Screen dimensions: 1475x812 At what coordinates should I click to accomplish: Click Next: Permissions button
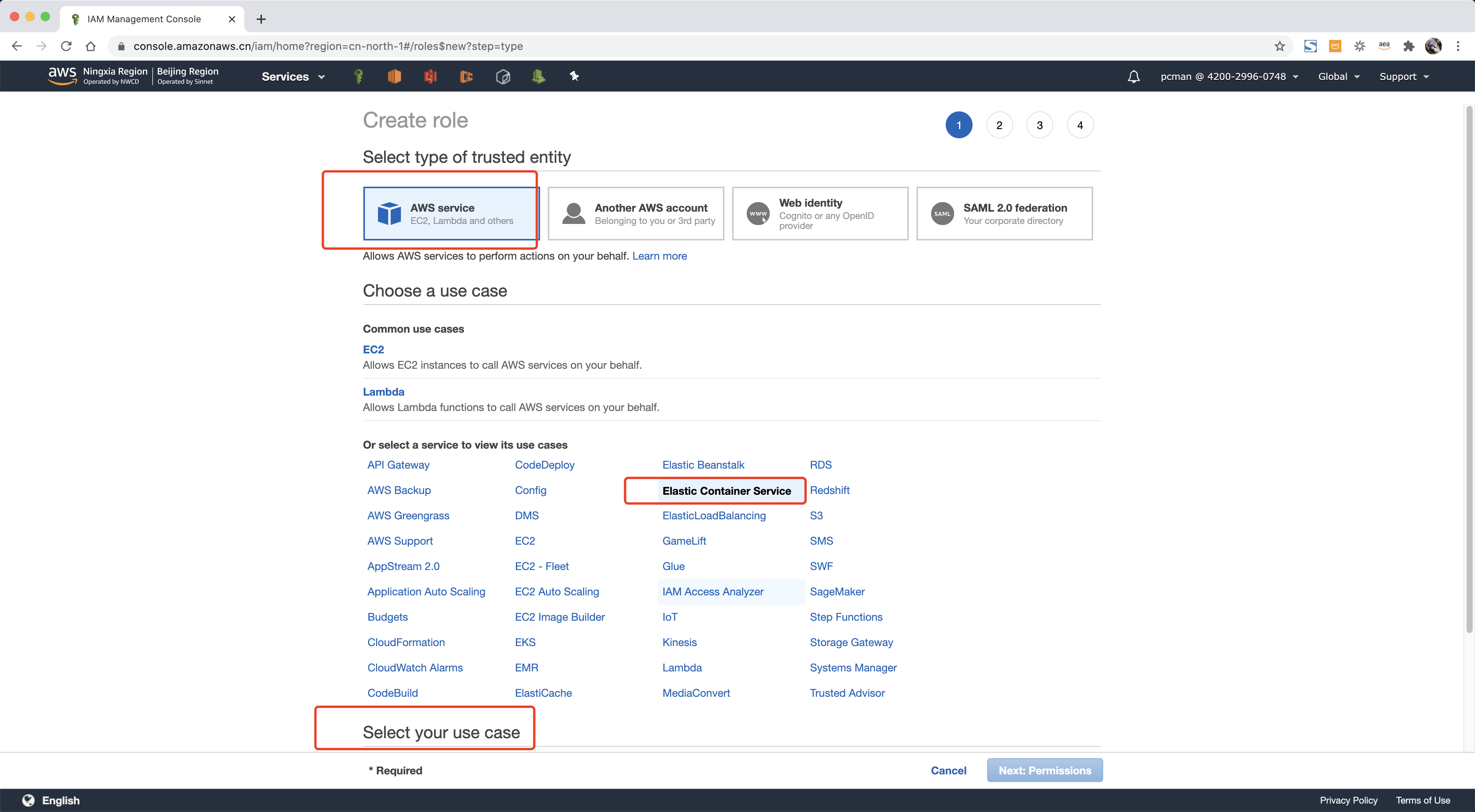tap(1044, 770)
